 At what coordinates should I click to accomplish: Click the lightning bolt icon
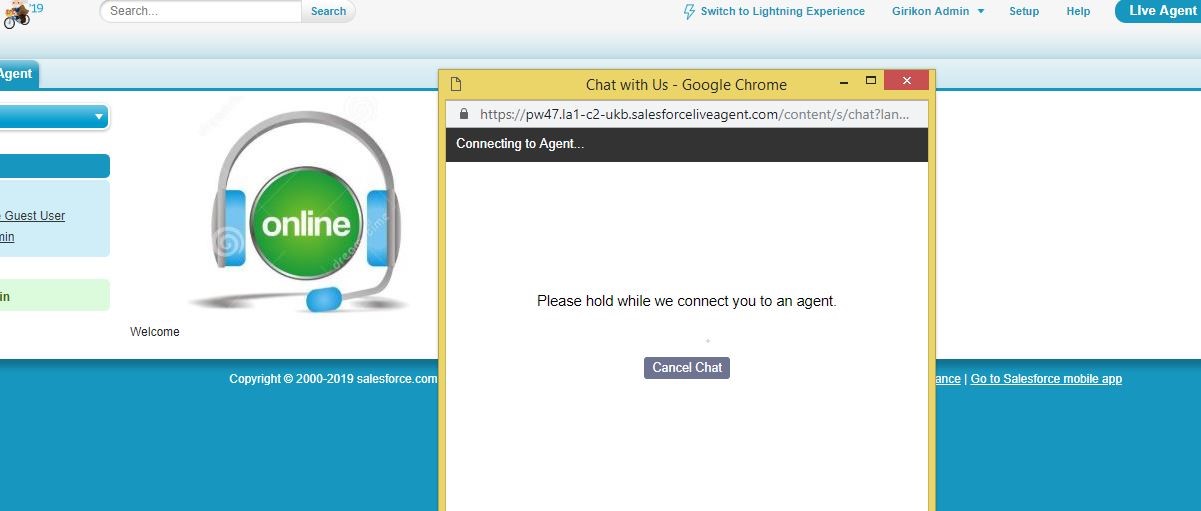[689, 12]
